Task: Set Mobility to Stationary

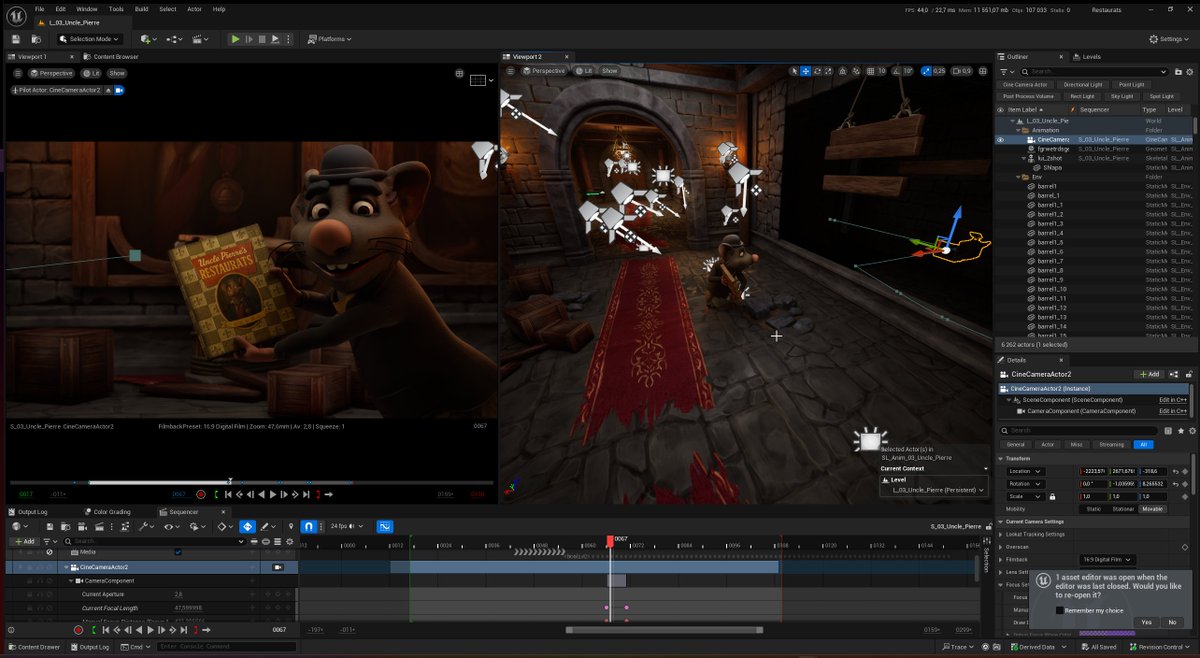Action: 1123,509
